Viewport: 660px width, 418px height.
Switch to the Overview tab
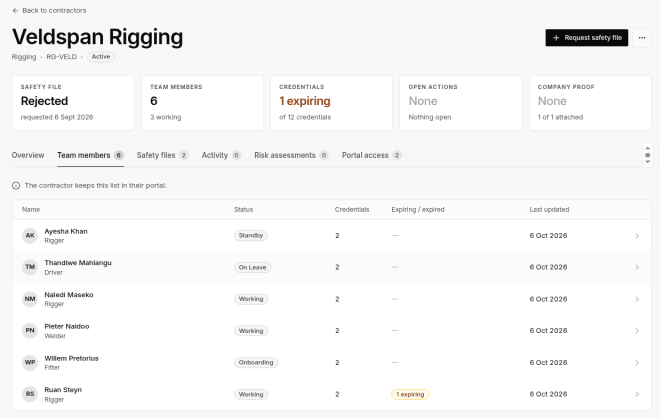coord(28,155)
